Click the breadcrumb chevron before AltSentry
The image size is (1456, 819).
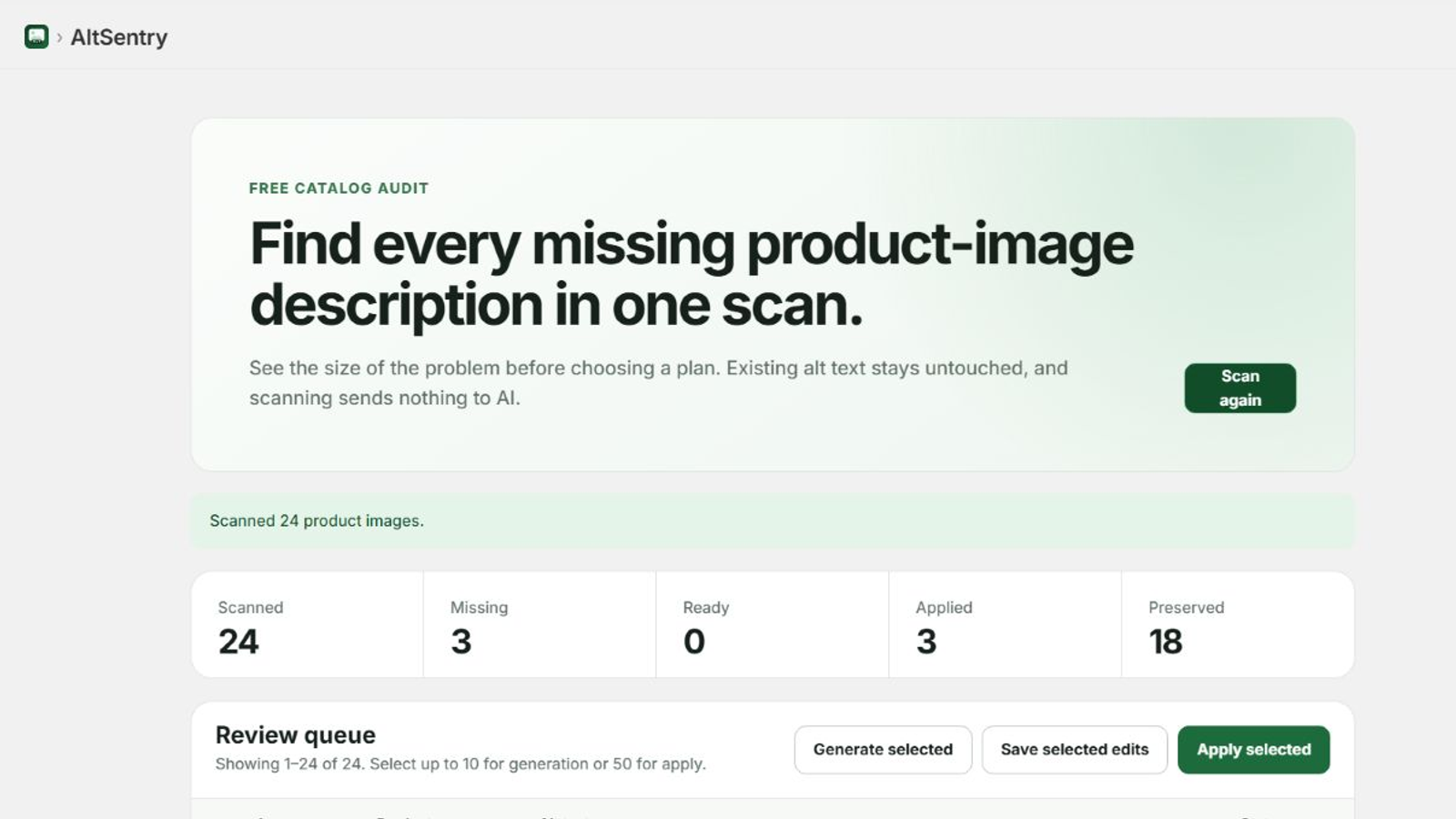[59, 37]
